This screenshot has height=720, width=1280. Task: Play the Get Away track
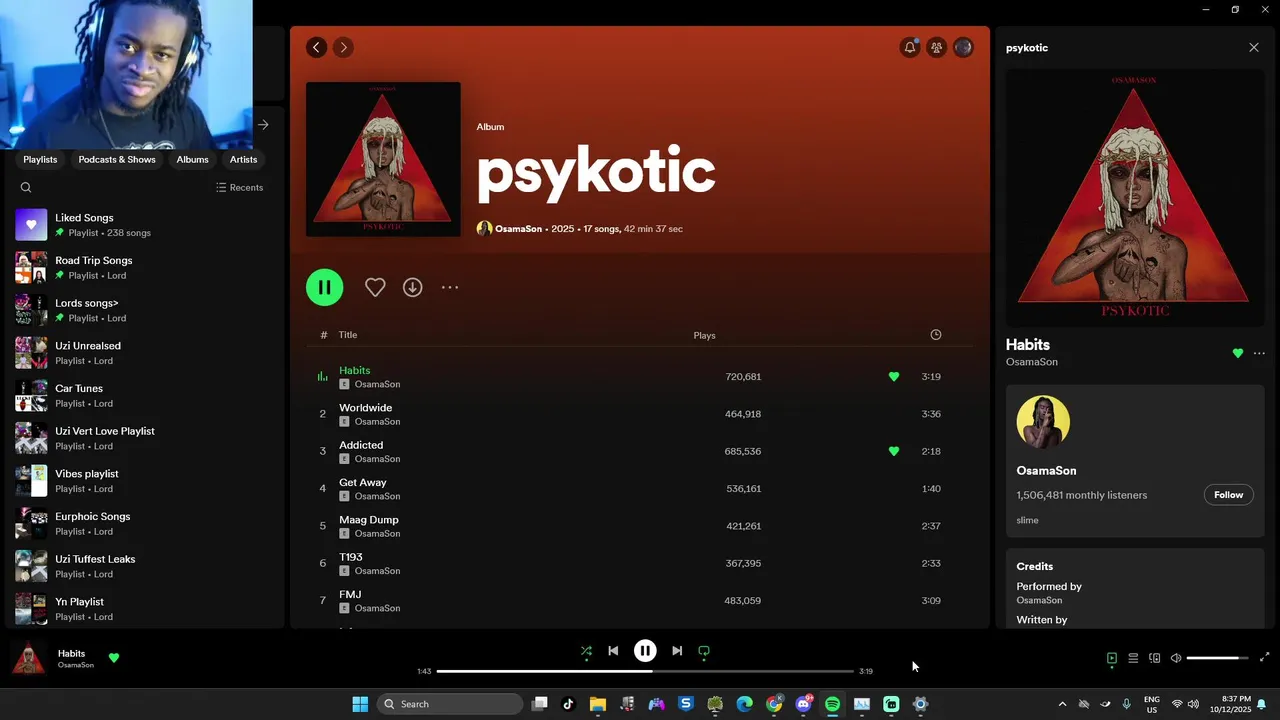click(640, 489)
